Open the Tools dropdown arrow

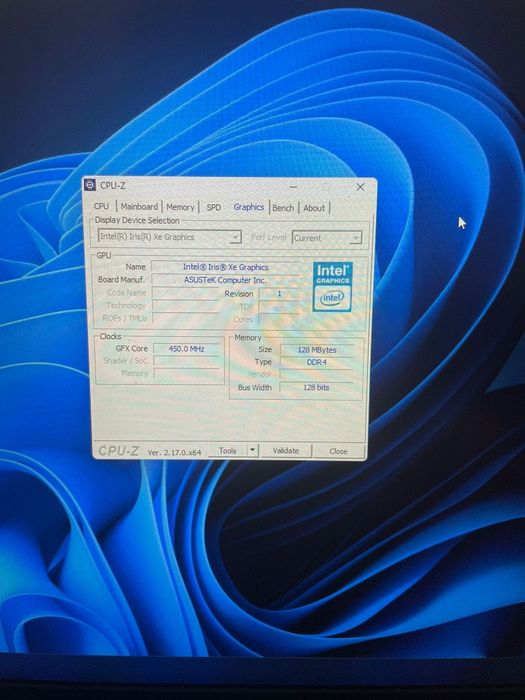[253, 450]
